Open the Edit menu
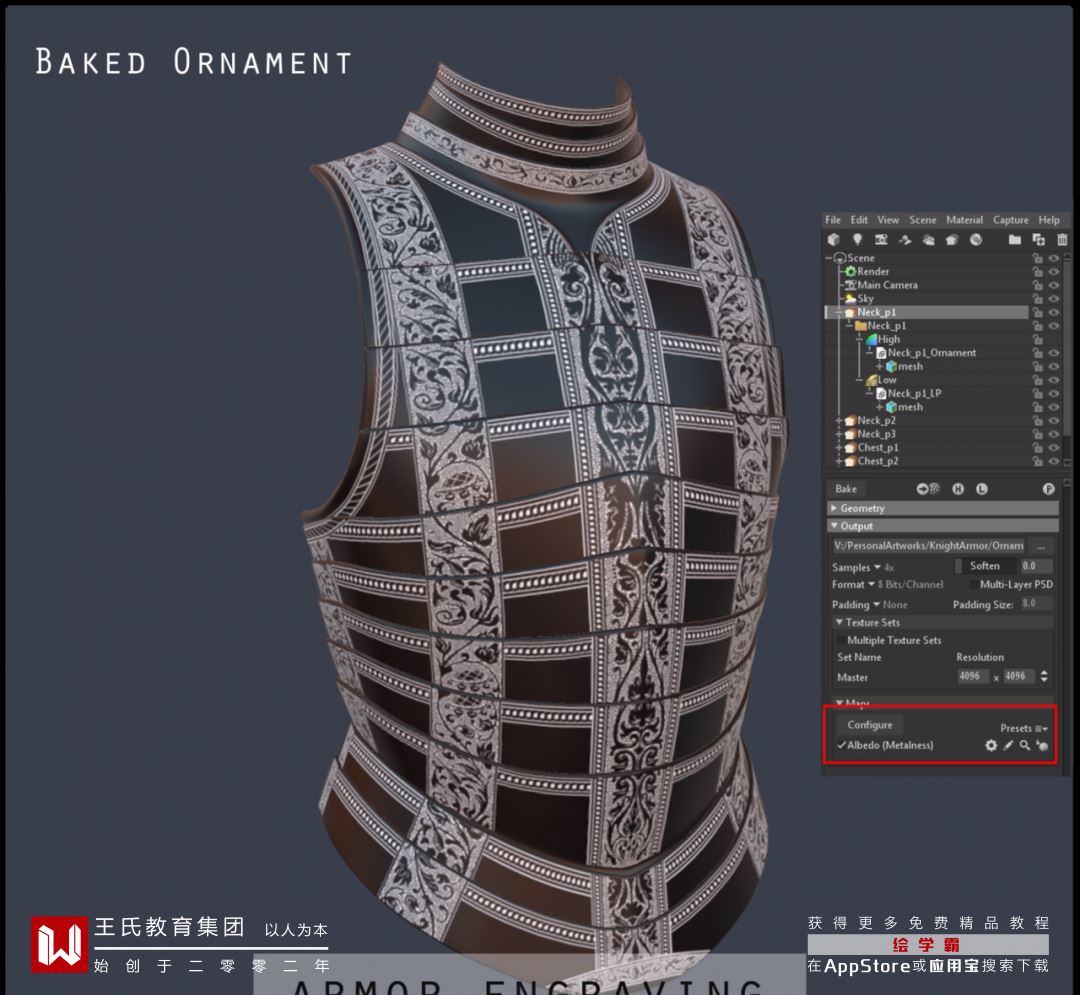 point(859,220)
